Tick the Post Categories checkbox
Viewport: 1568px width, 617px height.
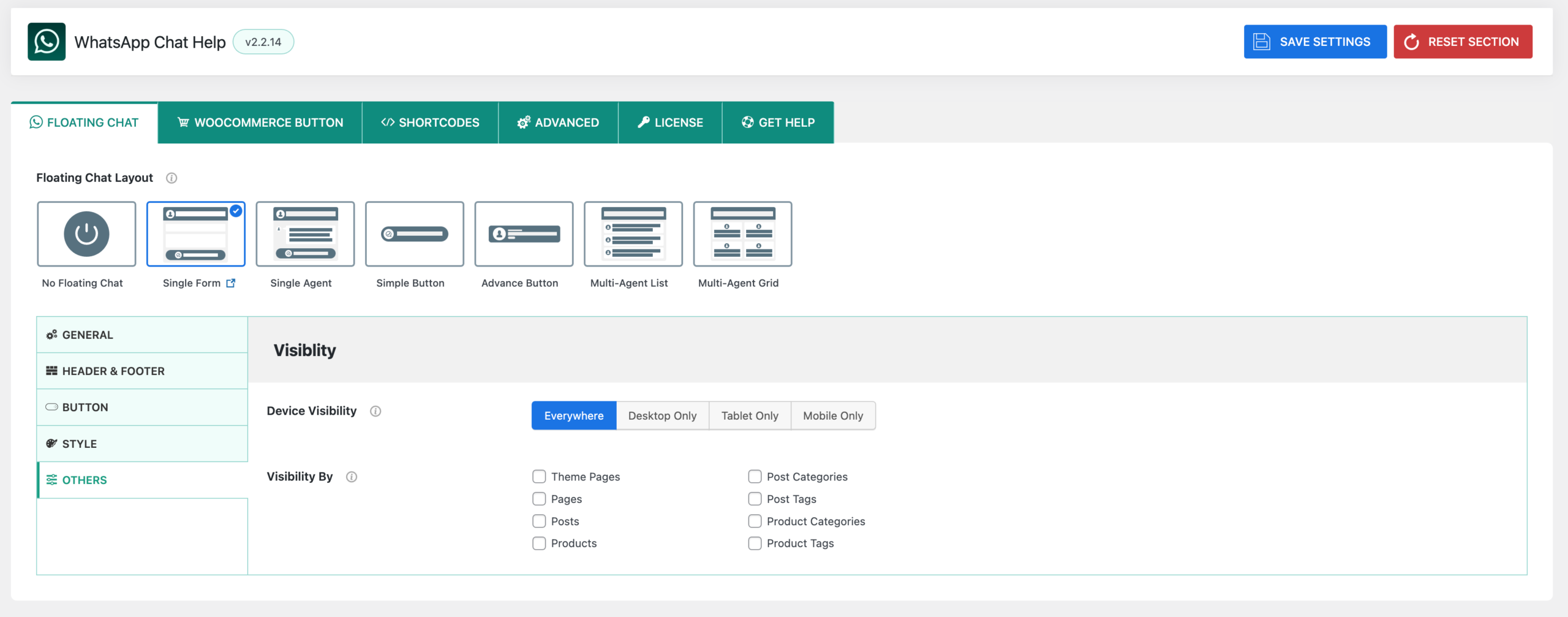755,477
